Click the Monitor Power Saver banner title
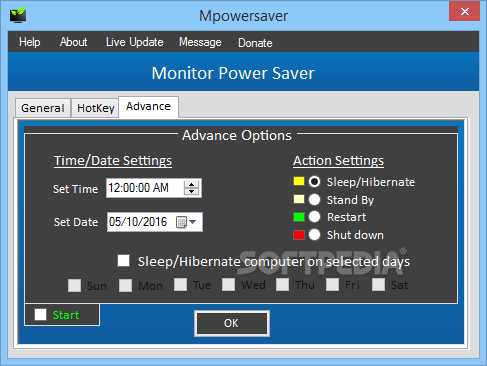 [x=233, y=73]
